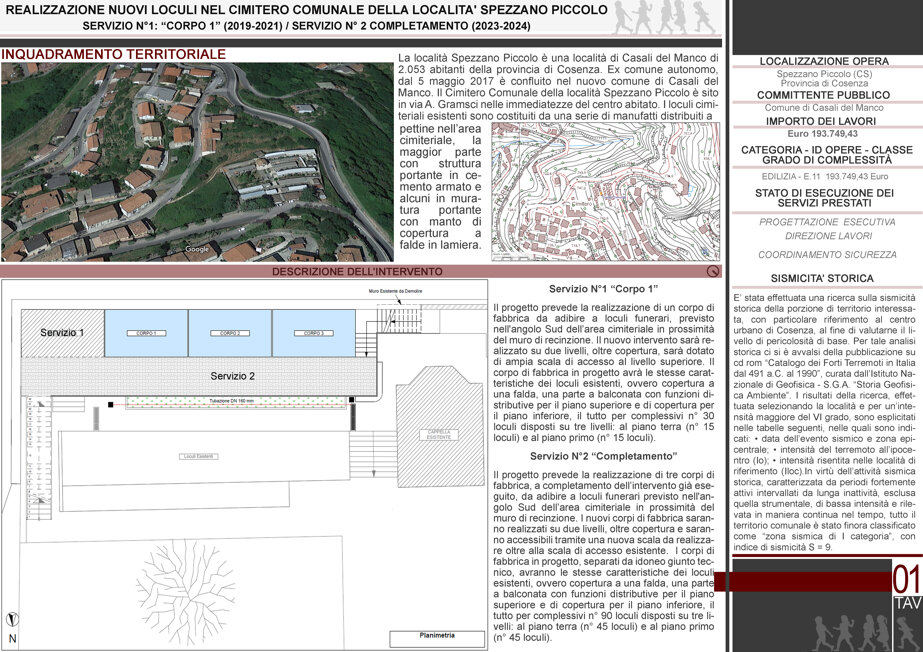Click the north arrow compass symbol
The width and height of the screenshot is (923, 652).
(x=12, y=619)
